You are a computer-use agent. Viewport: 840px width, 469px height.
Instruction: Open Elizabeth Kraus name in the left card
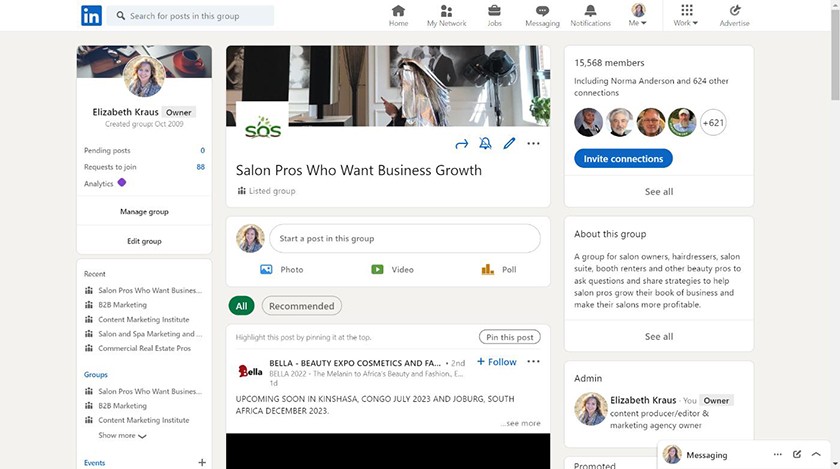click(125, 112)
